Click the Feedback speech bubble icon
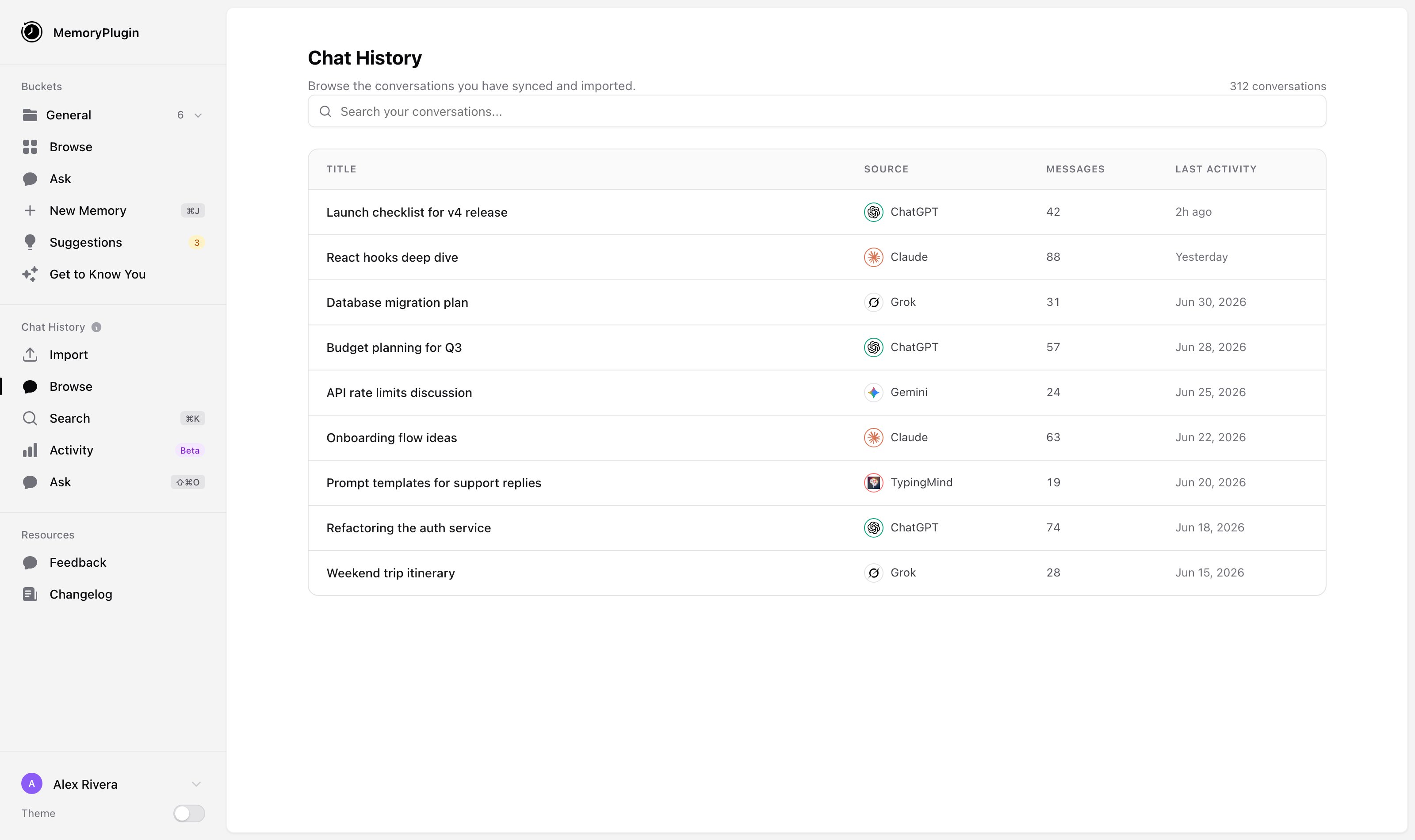1415x840 pixels. click(30, 563)
